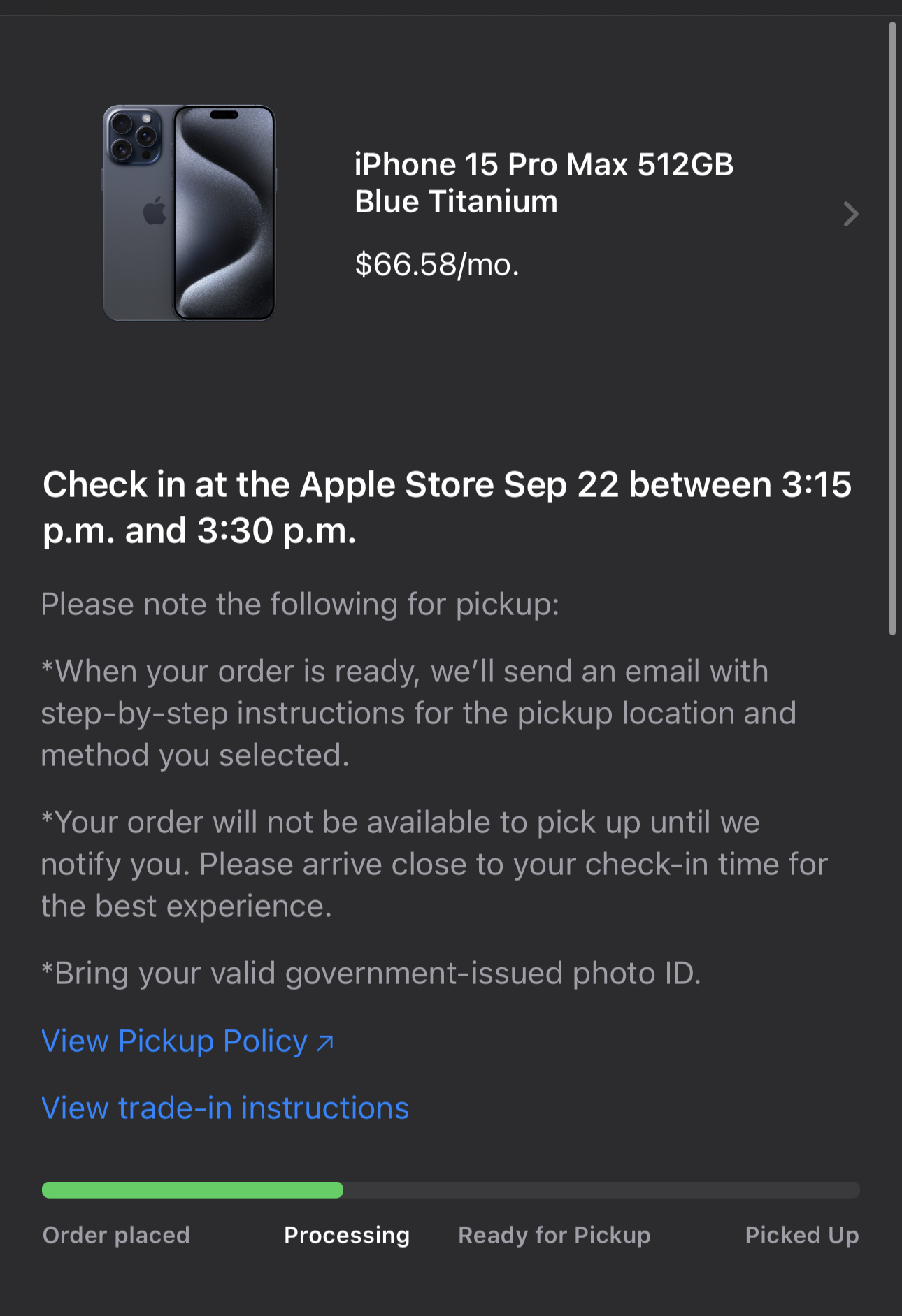Click the government-issued photo ID note
The width and height of the screenshot is (902, 1316).
click(x=371, y=974)
